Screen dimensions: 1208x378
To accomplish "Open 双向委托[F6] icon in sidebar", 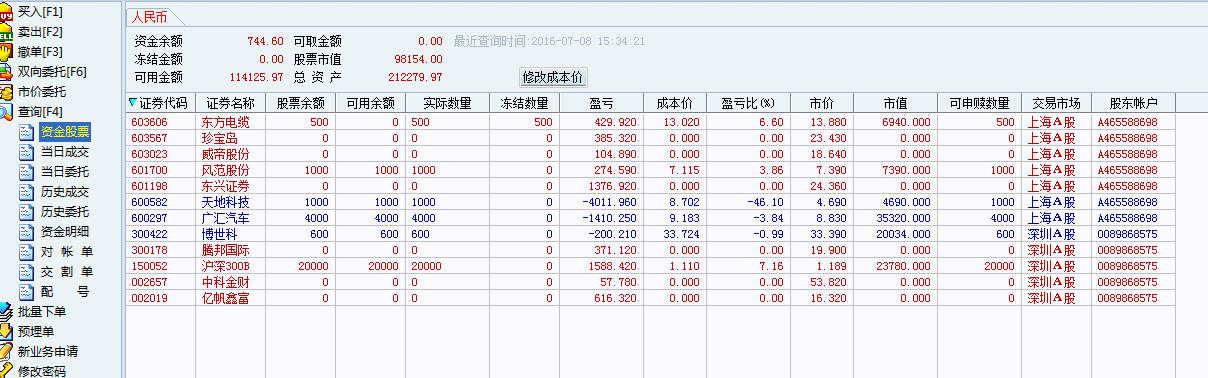I will [7, 71].
